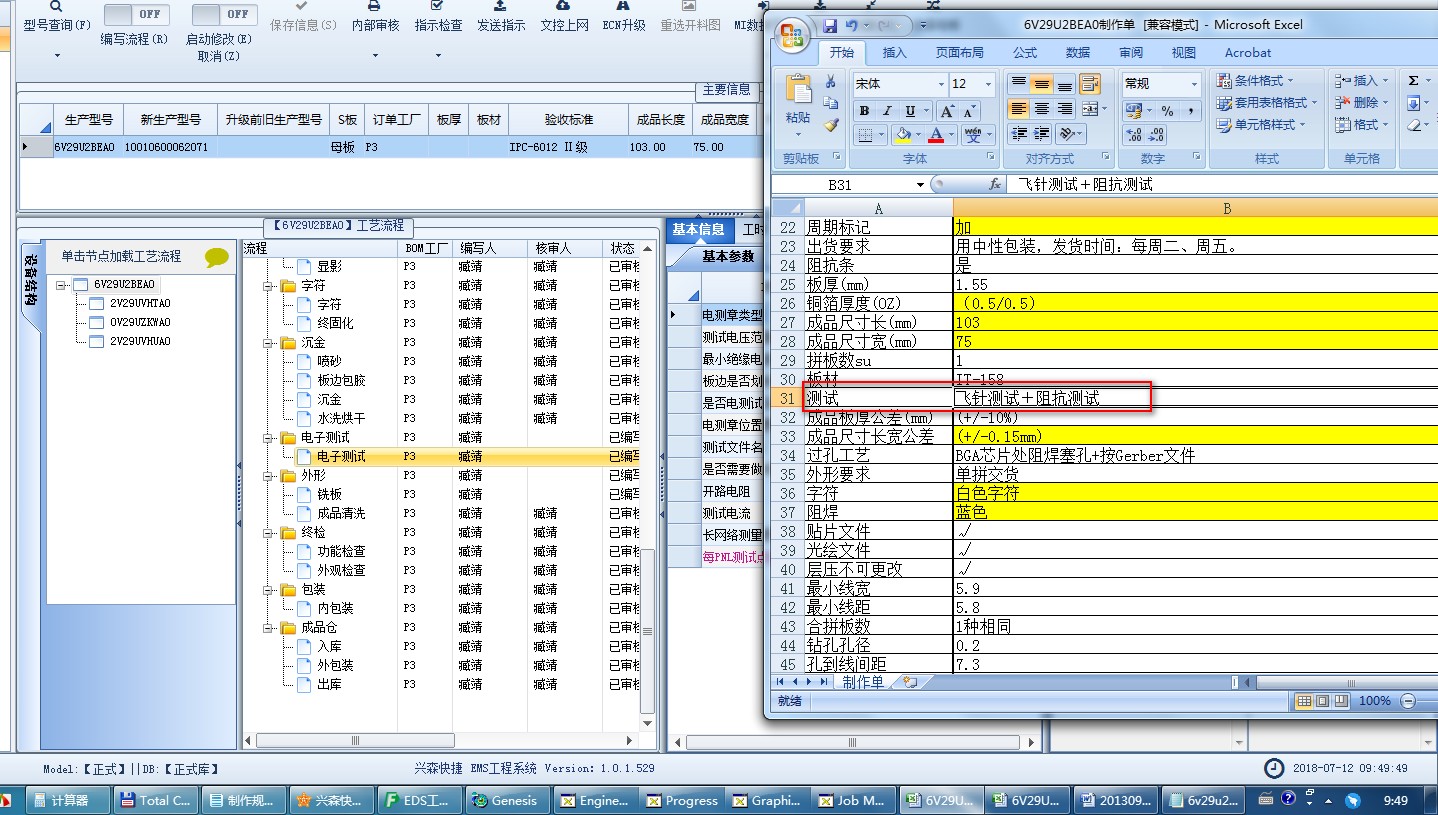The height and width of the screenshot is (815, 1438).
Task: Select the 电子测试 row in process tree
Action: [440, 457]
